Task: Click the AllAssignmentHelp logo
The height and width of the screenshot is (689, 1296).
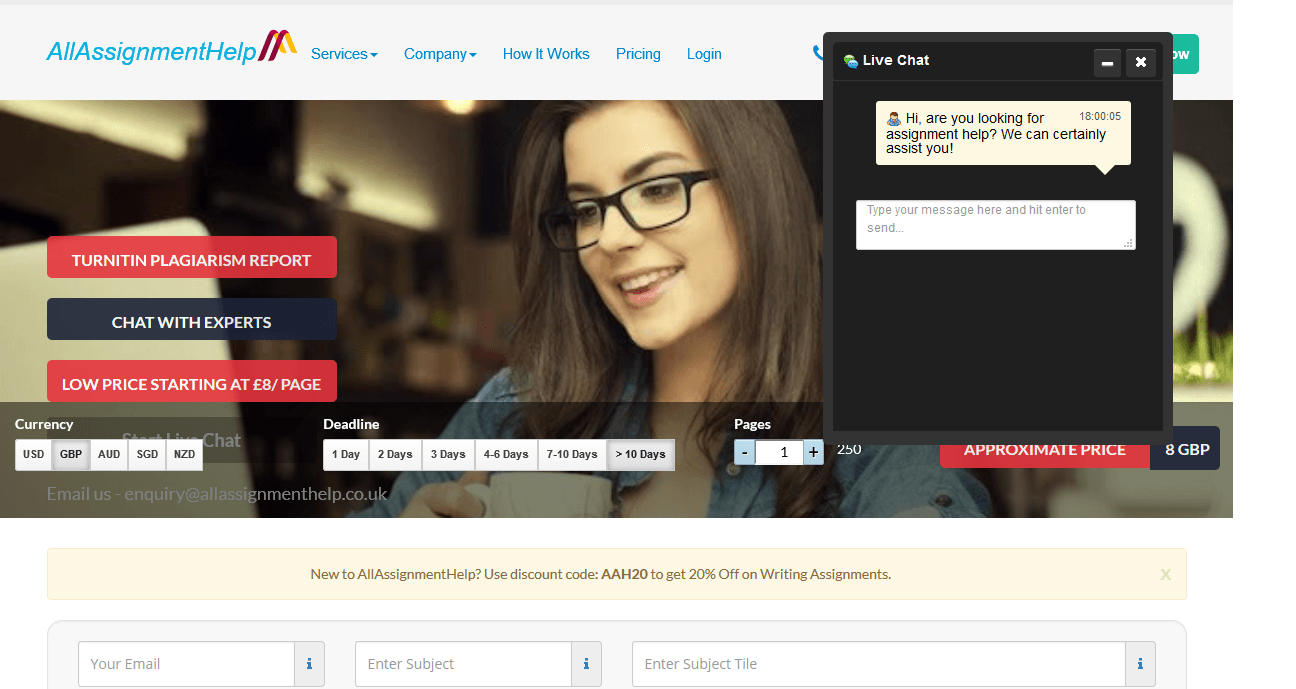Action: coord(171,50)
